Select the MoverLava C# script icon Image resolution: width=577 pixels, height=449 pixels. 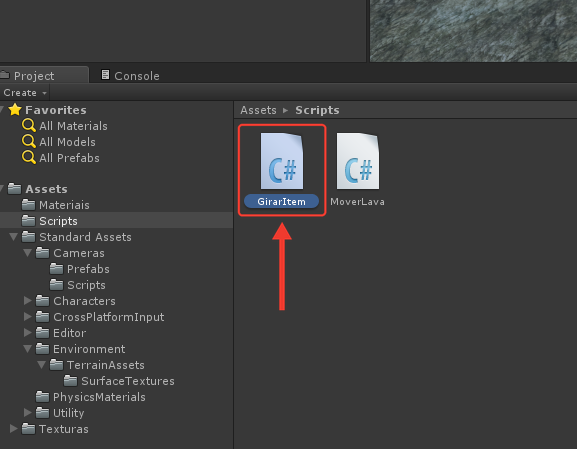[358, 161]
